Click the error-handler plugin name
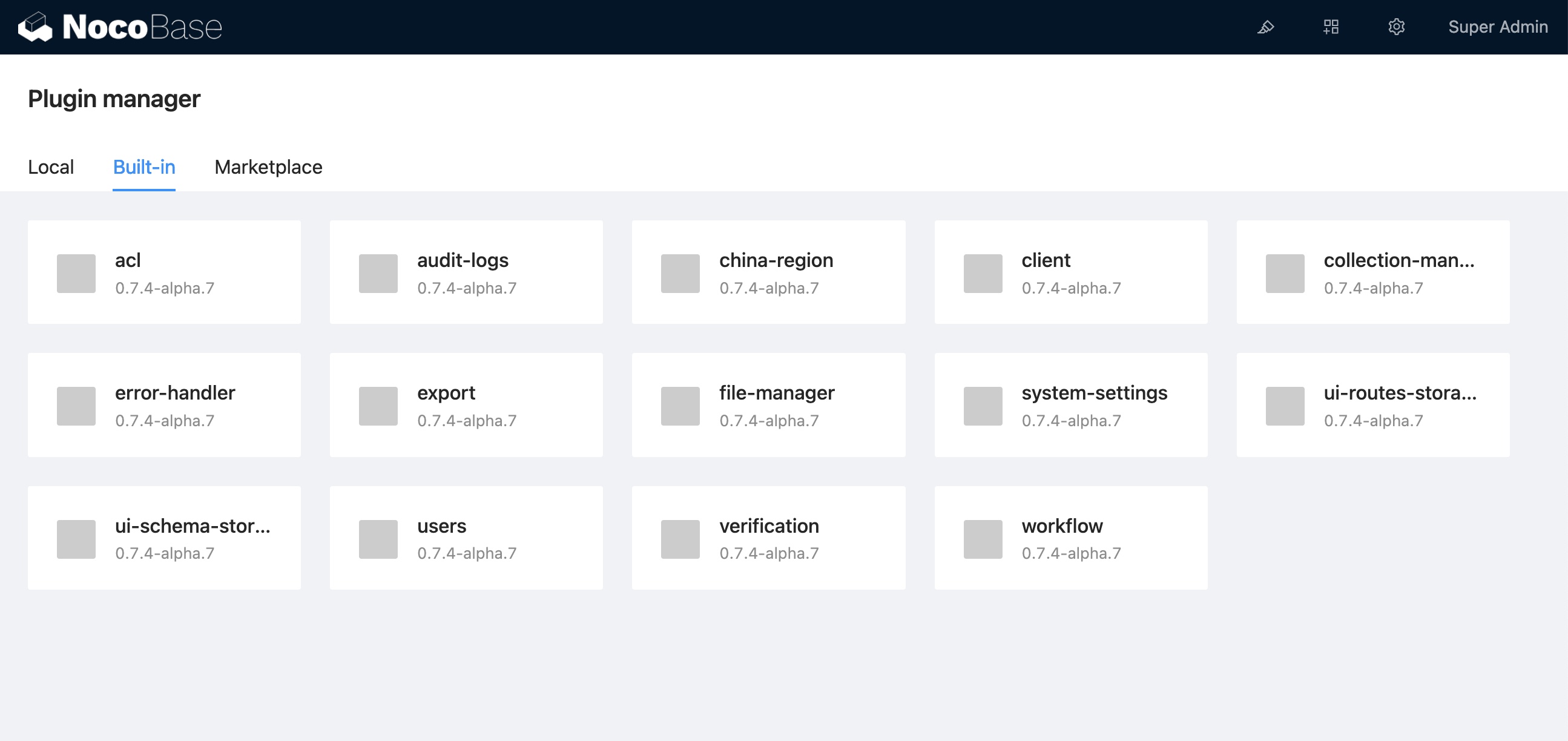Image resolution: width=1568 pixels, height=741 pixels. (175, 393)
